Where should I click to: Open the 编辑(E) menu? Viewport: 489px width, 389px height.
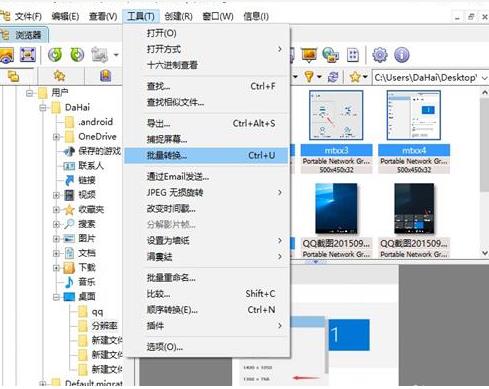click(x=65, y=16)
